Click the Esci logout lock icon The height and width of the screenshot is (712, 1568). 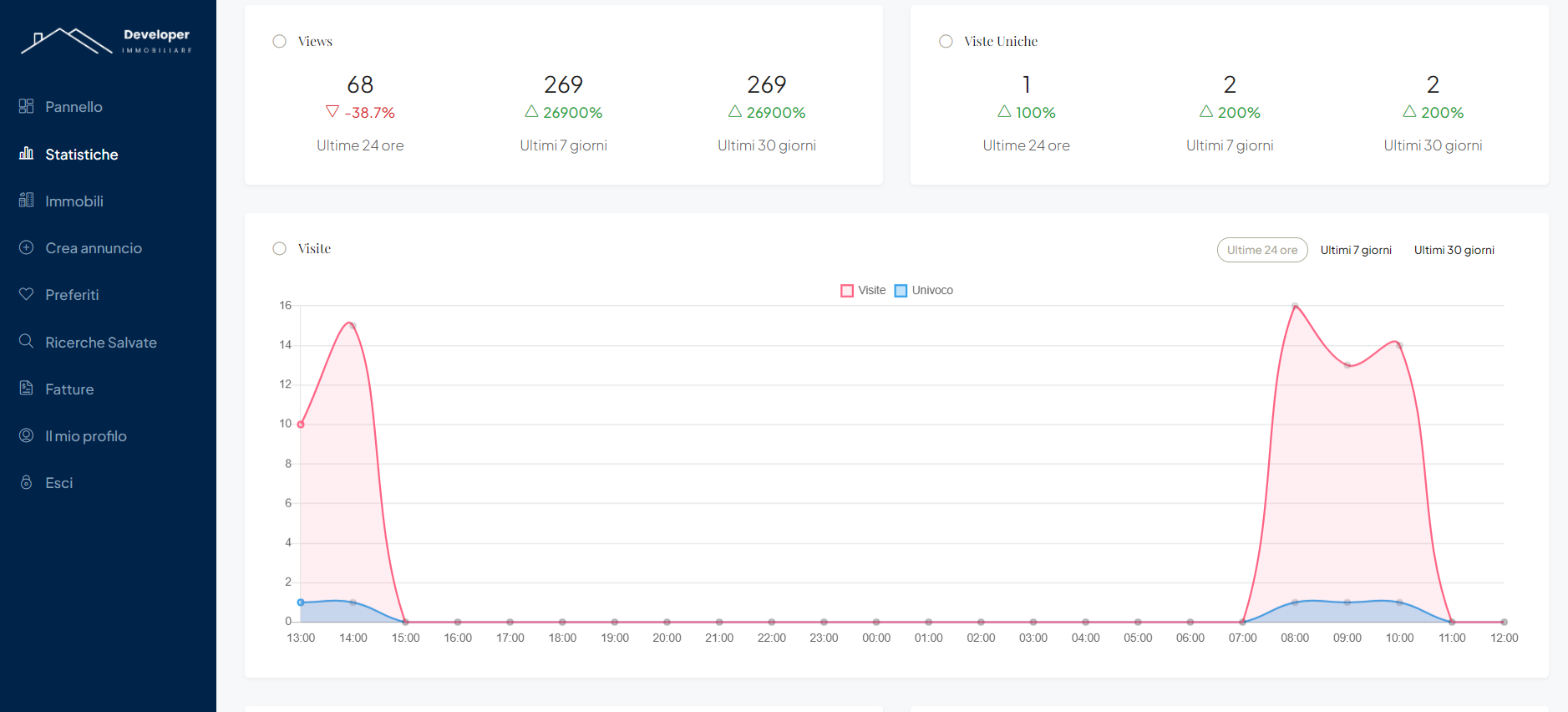(x=26, y=482)
